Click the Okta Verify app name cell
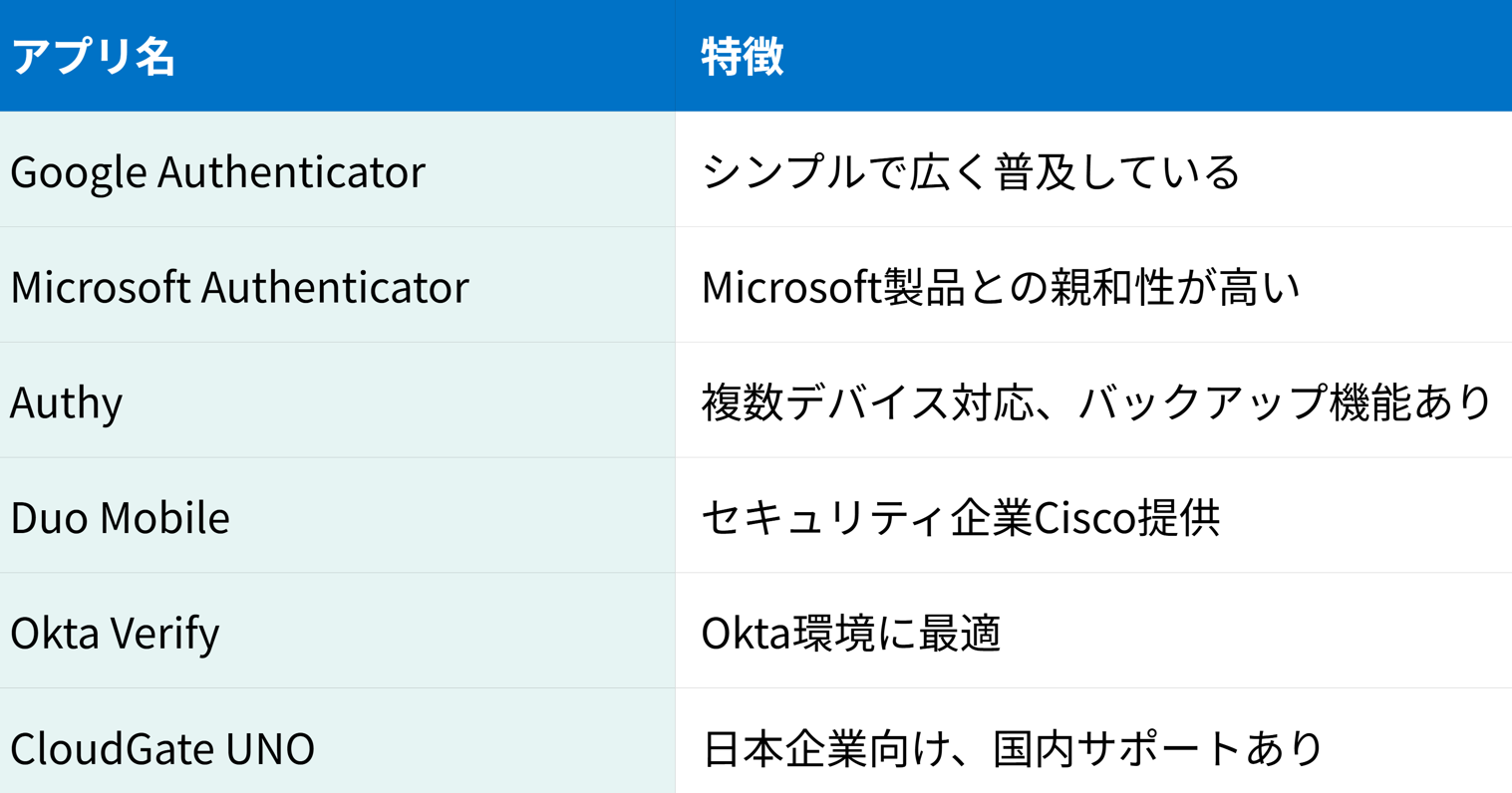1512x793 pixels. tap(115, 634)
